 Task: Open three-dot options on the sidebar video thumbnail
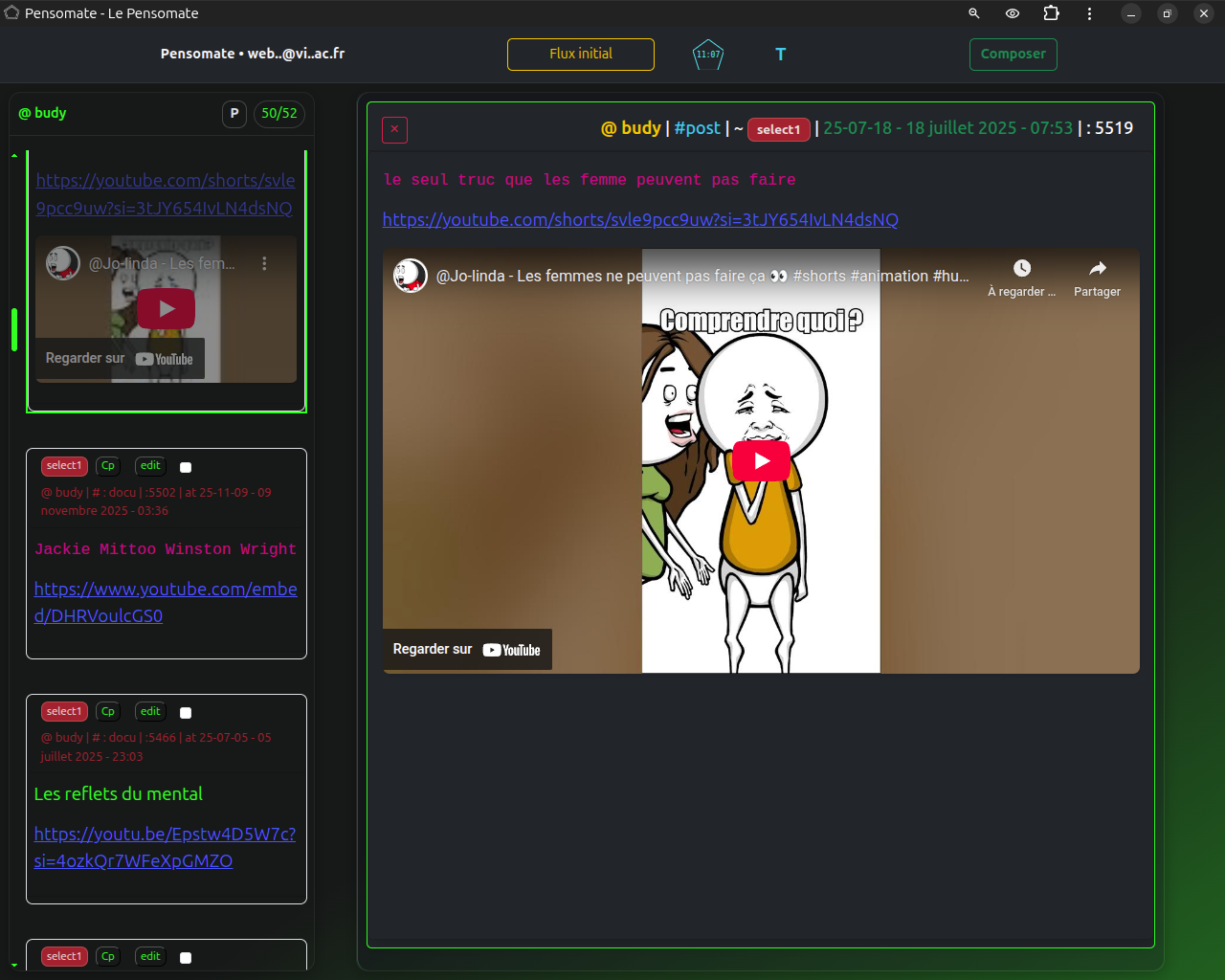pyautogui.click(x=265, y=264)
